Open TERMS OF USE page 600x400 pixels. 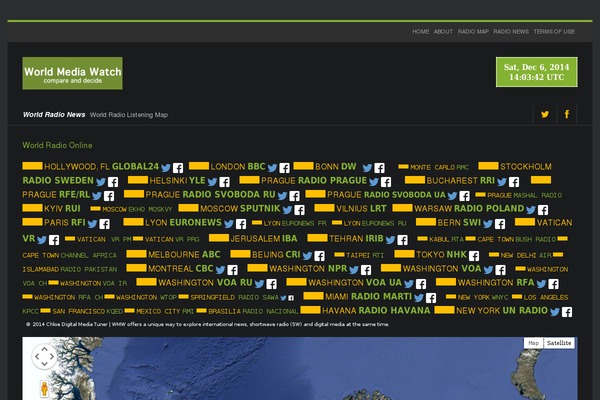pos(554,32)
